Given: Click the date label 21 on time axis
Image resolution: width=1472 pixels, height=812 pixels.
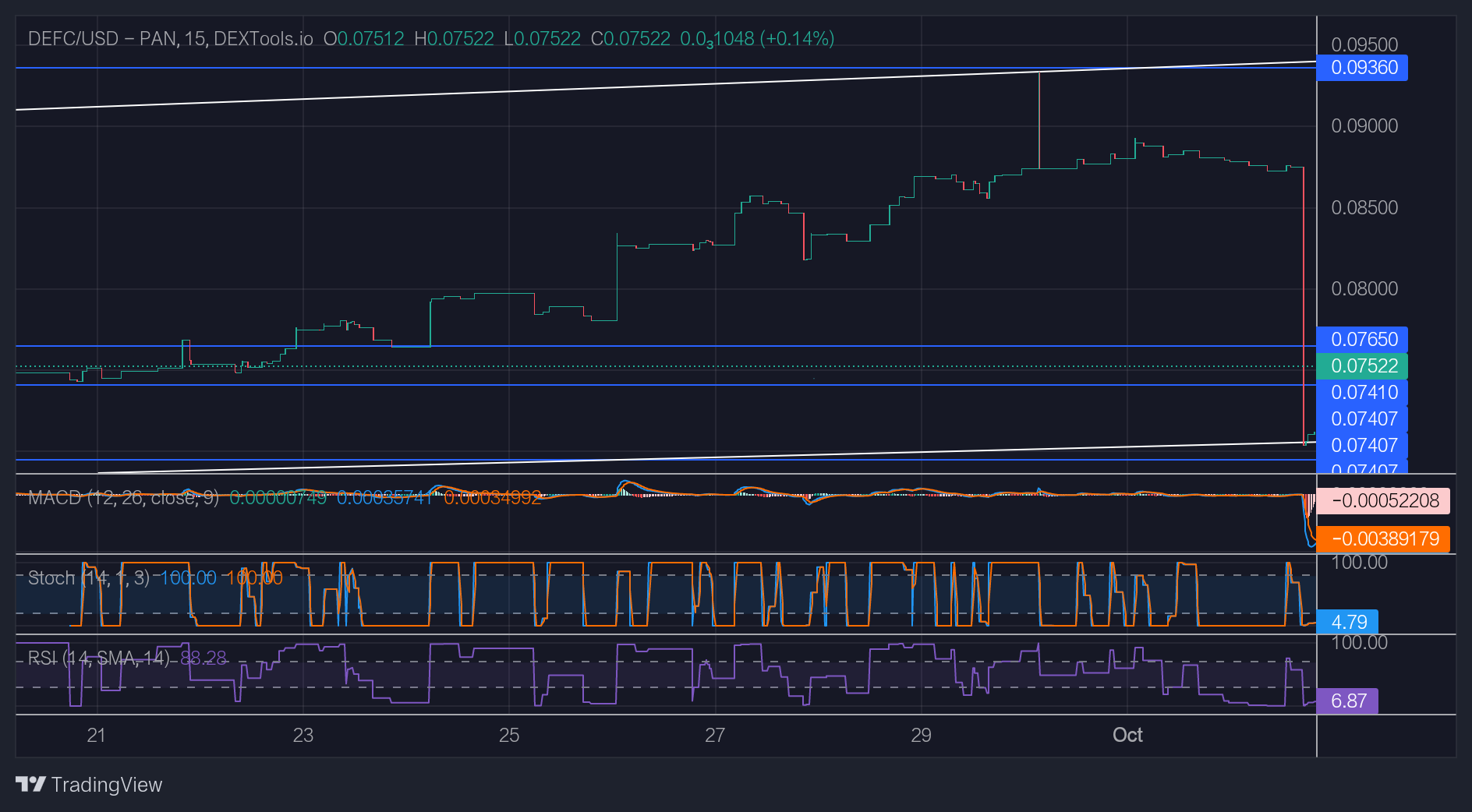Looking at the screenshot, I should pyautogui.click(x=97, y=736).
